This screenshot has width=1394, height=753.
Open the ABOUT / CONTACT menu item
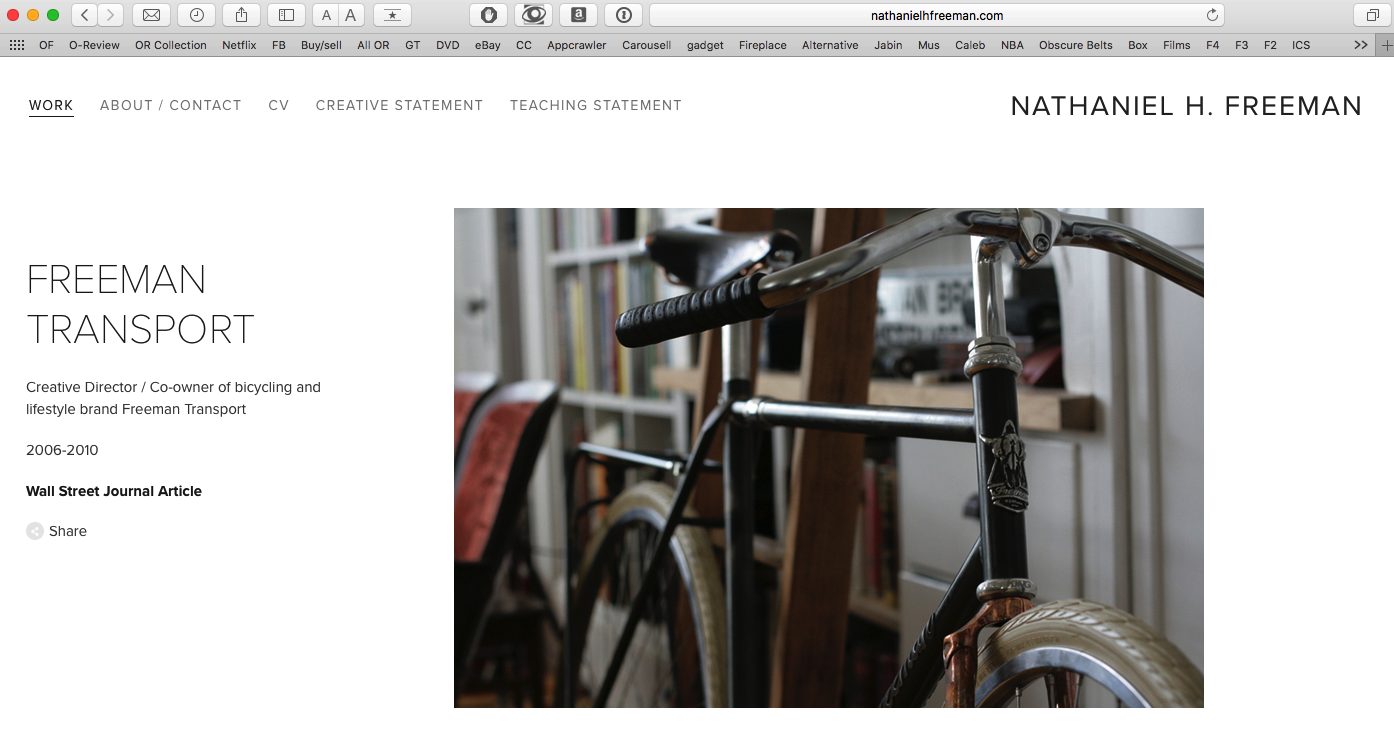(171, 105)
